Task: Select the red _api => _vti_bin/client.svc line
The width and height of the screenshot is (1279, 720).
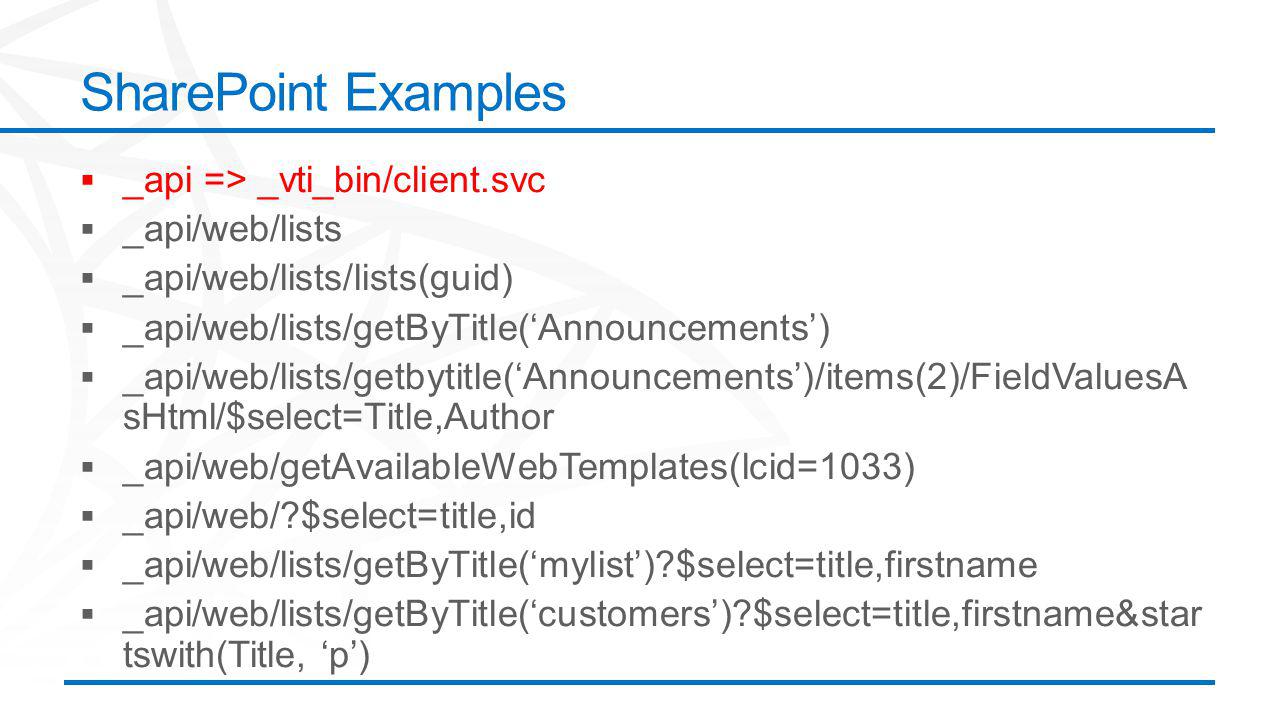Action: [334, 182]
